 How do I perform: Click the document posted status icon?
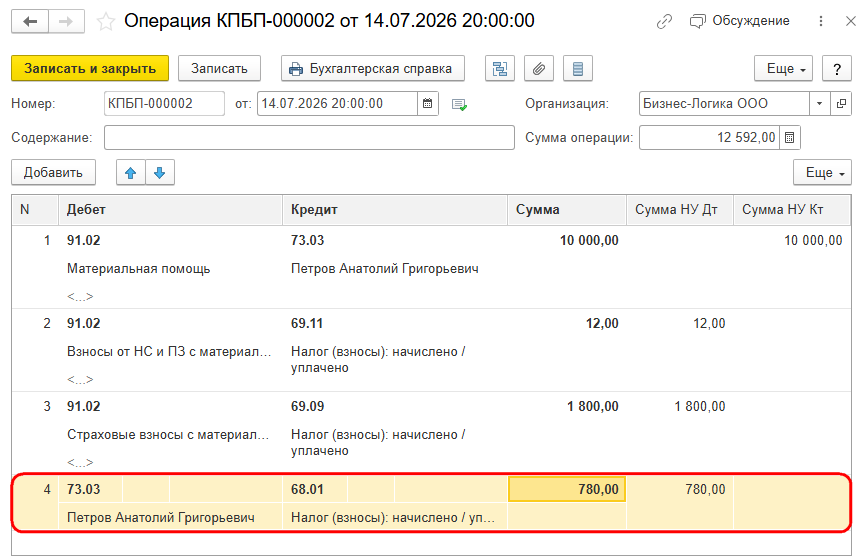coord(459,104)
